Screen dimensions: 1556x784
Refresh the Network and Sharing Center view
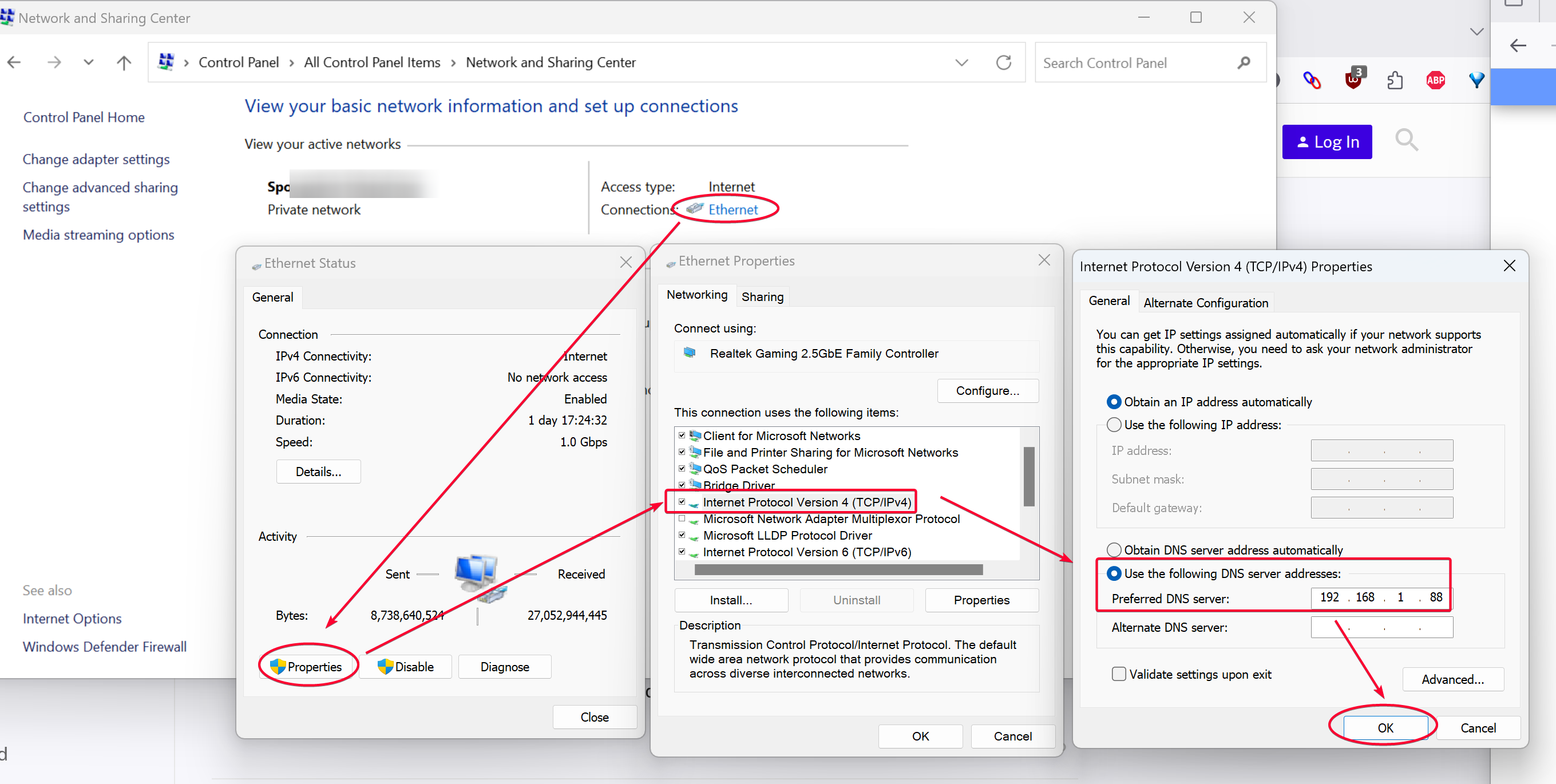click(1004, 62)
